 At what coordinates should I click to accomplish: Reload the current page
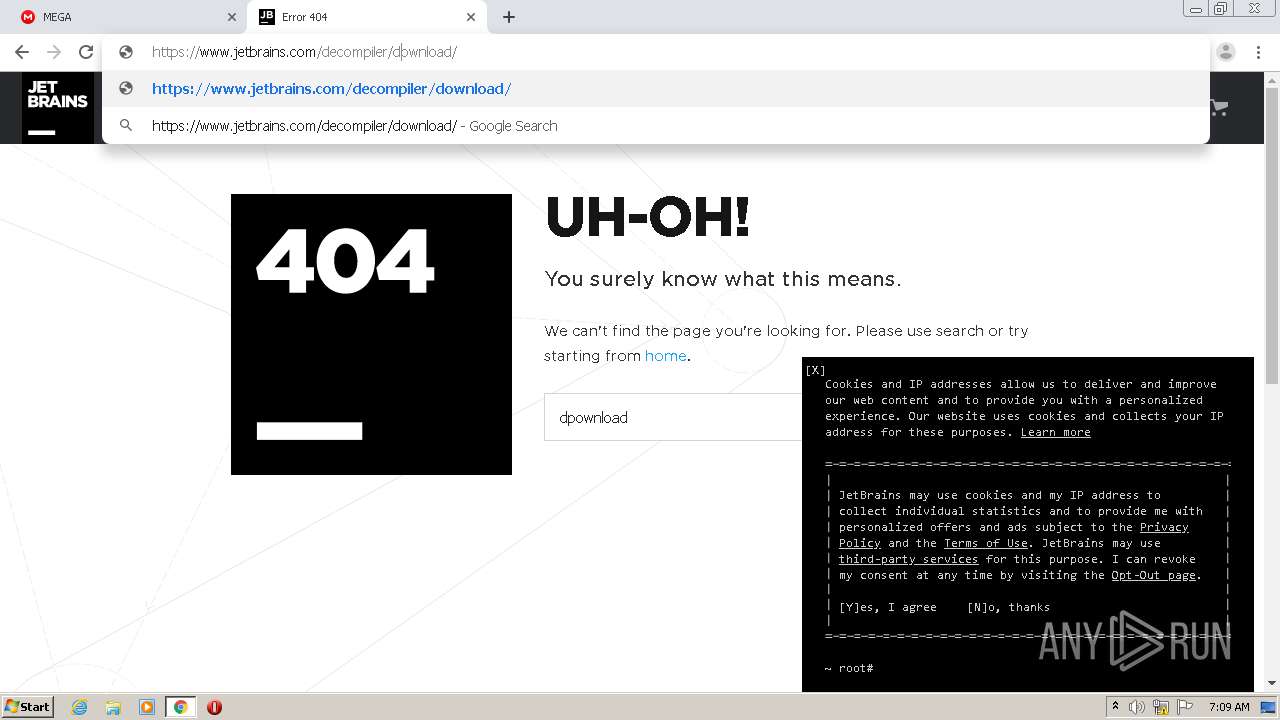[86, 52]
